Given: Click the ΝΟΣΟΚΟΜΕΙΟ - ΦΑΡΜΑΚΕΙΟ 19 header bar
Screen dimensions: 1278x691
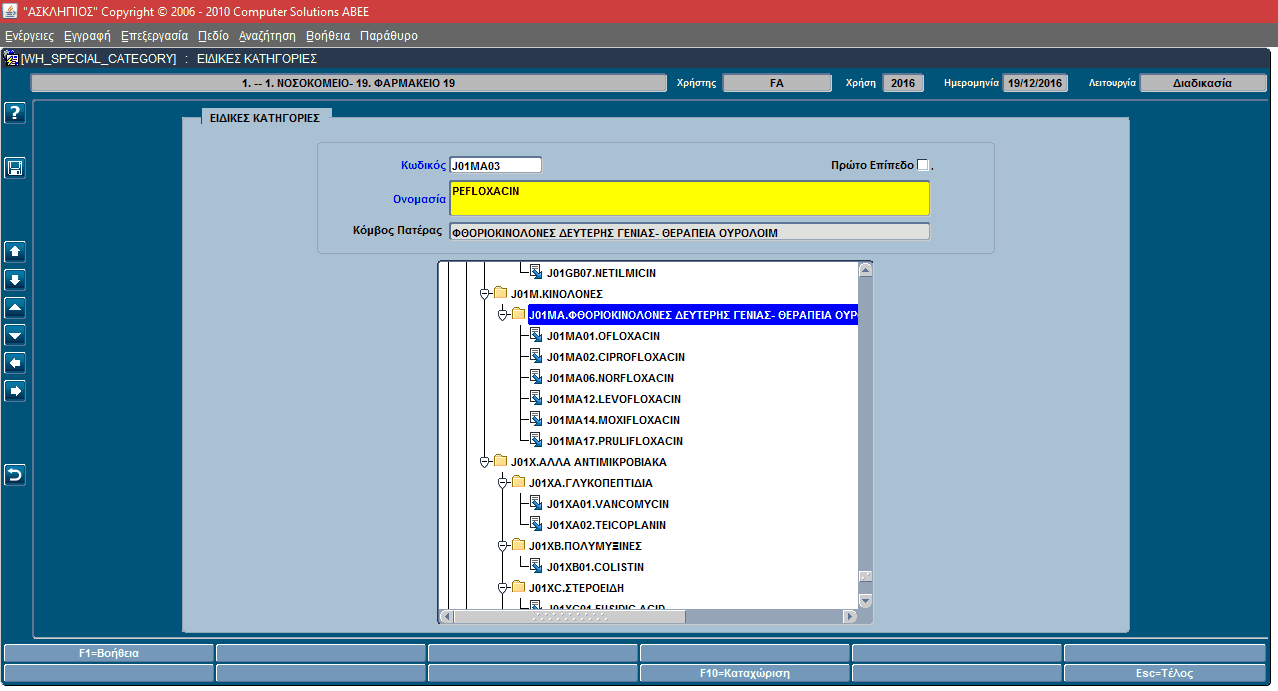Looking at the screenshot, I should [349, 83].
